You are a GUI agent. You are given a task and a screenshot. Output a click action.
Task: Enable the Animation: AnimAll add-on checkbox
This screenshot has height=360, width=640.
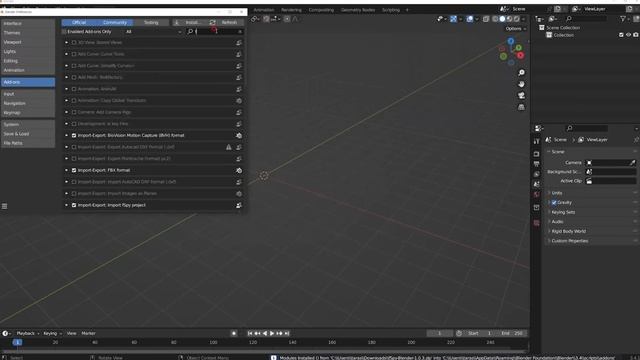point(74,89)
